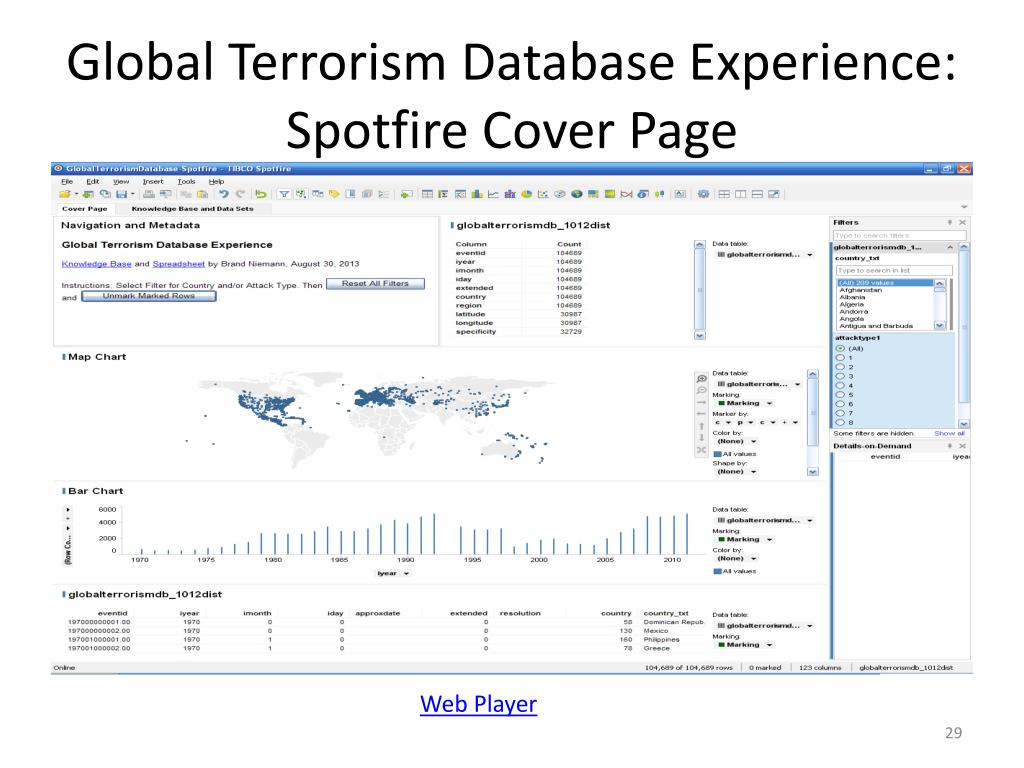Open the Edit menu
The height and width of the screenshot is (768, 1024).
93,182
